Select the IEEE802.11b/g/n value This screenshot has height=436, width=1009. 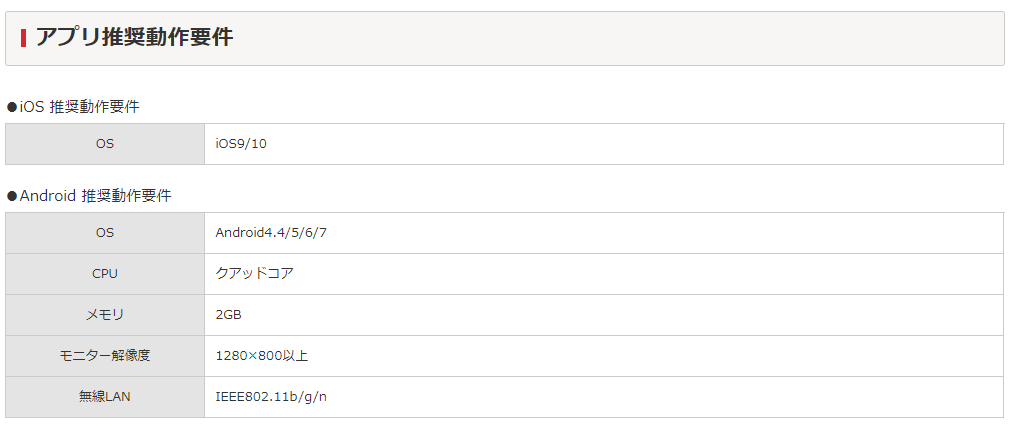pyautogui.click(x=271, y=397)
